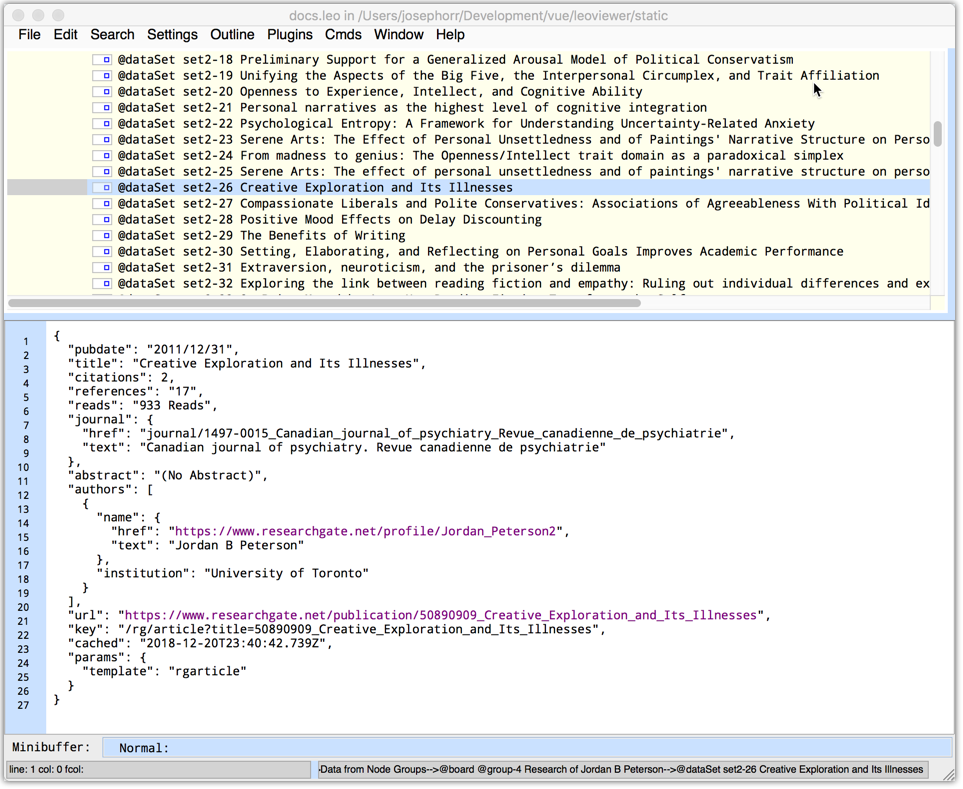This screenshot has height=789, width=963.
Task: Click the node icon for set2-24 row
Action: (102, 155)
